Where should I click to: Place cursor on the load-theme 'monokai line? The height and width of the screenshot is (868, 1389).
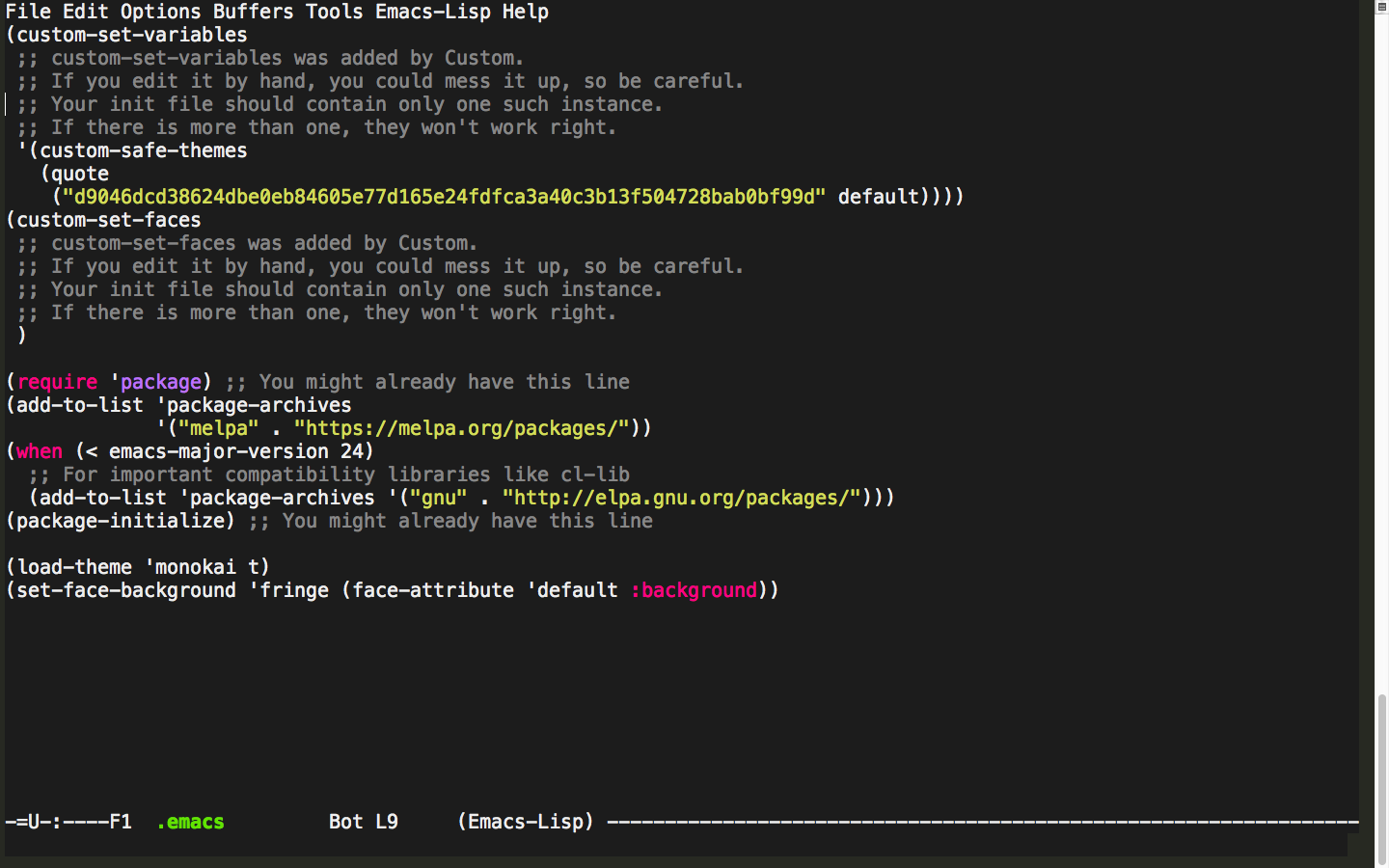pyautogui.click(x=138, y=567)
